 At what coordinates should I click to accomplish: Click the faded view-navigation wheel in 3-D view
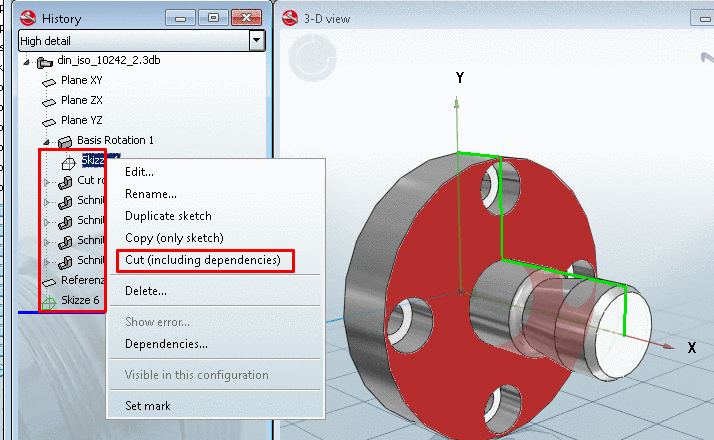click(312, 58)
